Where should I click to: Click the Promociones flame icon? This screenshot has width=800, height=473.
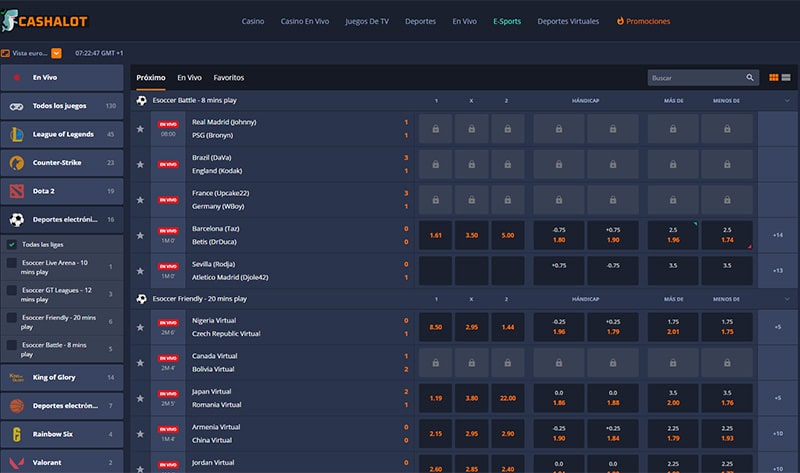(620, 21)
